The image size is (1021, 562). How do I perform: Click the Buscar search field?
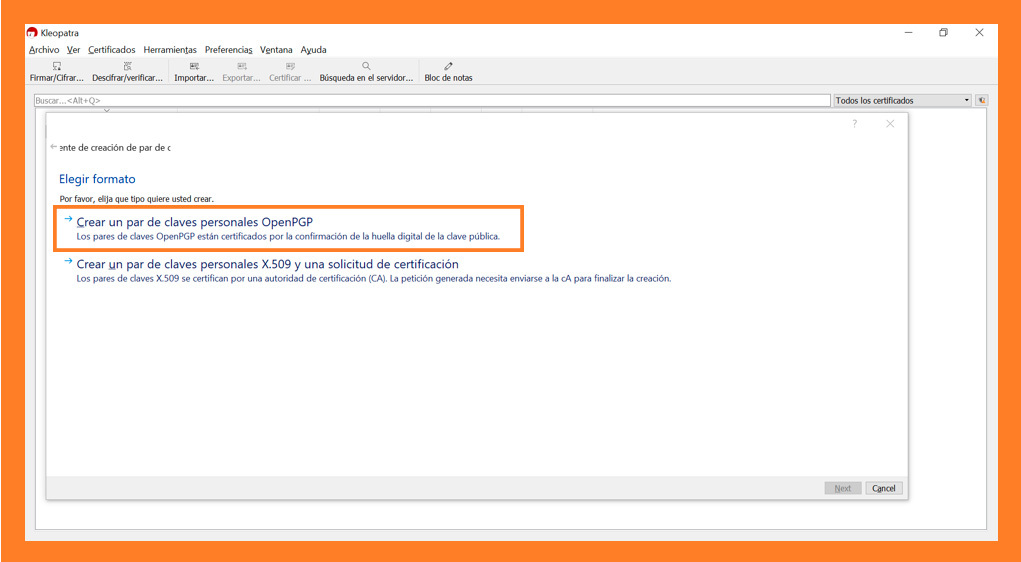(430, 100)
